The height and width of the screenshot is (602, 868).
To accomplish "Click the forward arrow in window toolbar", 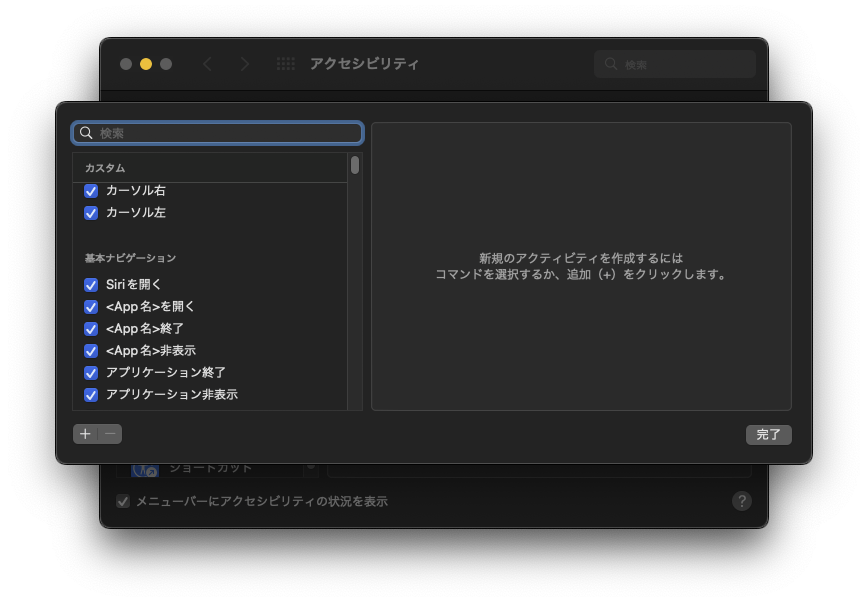I will 245,64.
